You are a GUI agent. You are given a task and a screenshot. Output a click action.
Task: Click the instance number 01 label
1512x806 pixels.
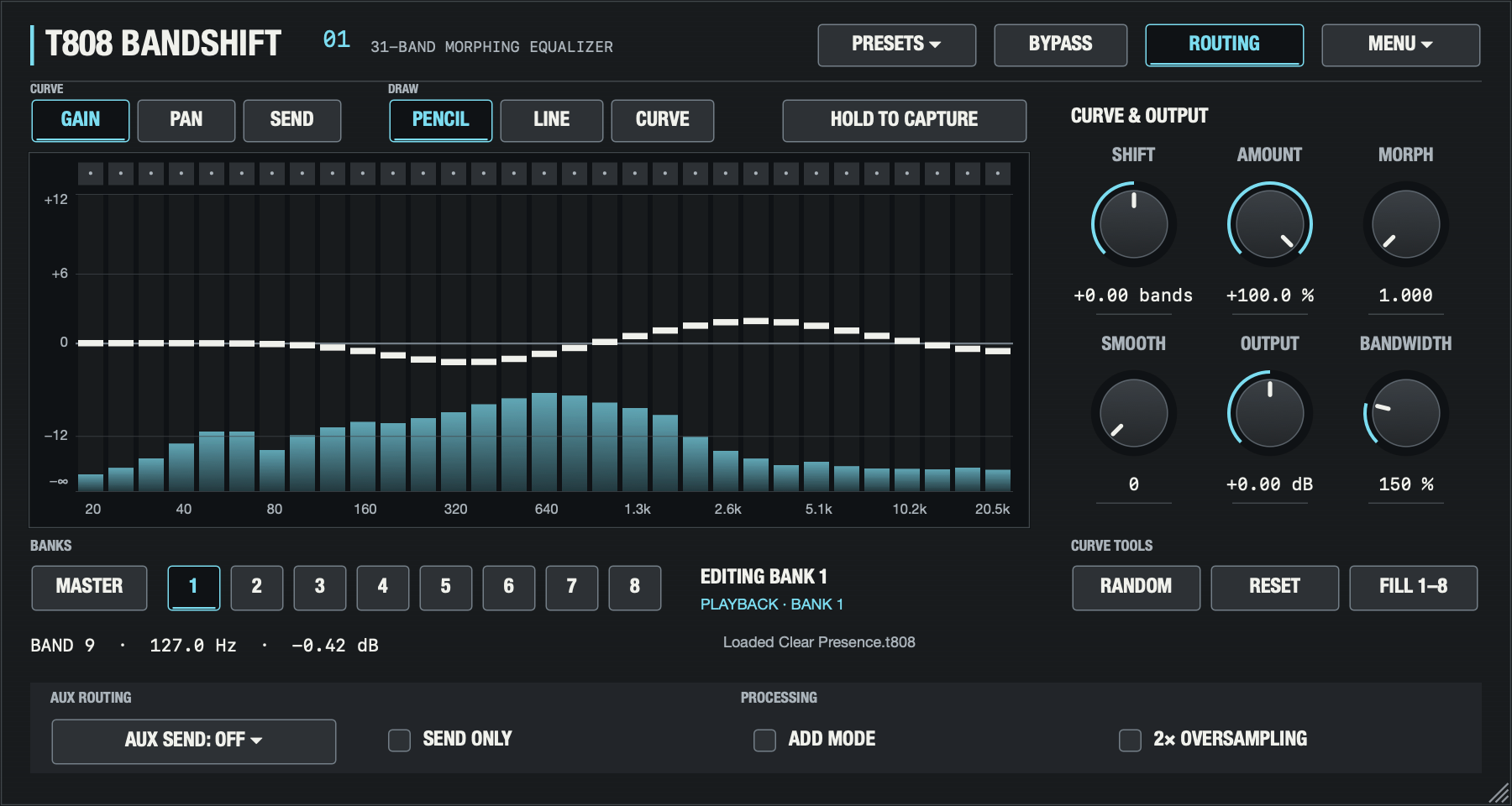point(337,39)
